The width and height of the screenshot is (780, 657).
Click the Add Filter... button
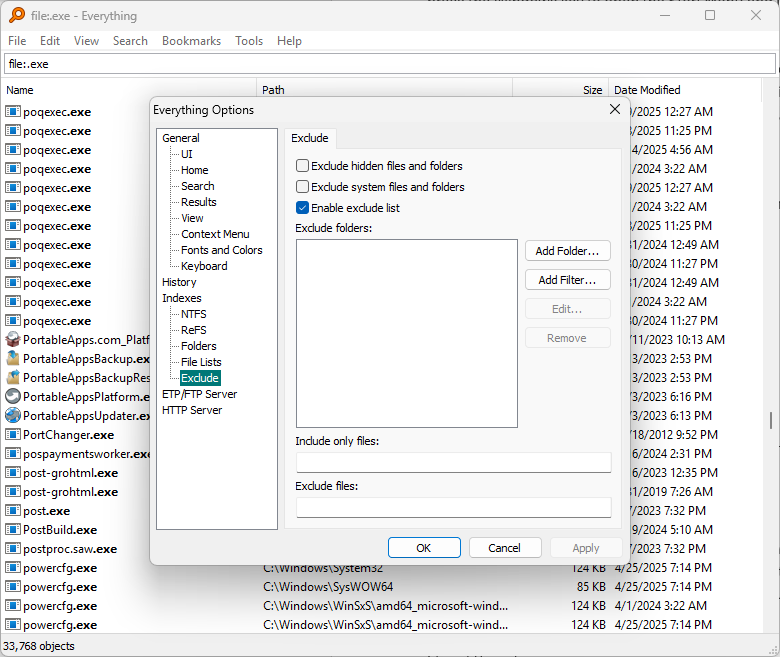pos(568,280)
